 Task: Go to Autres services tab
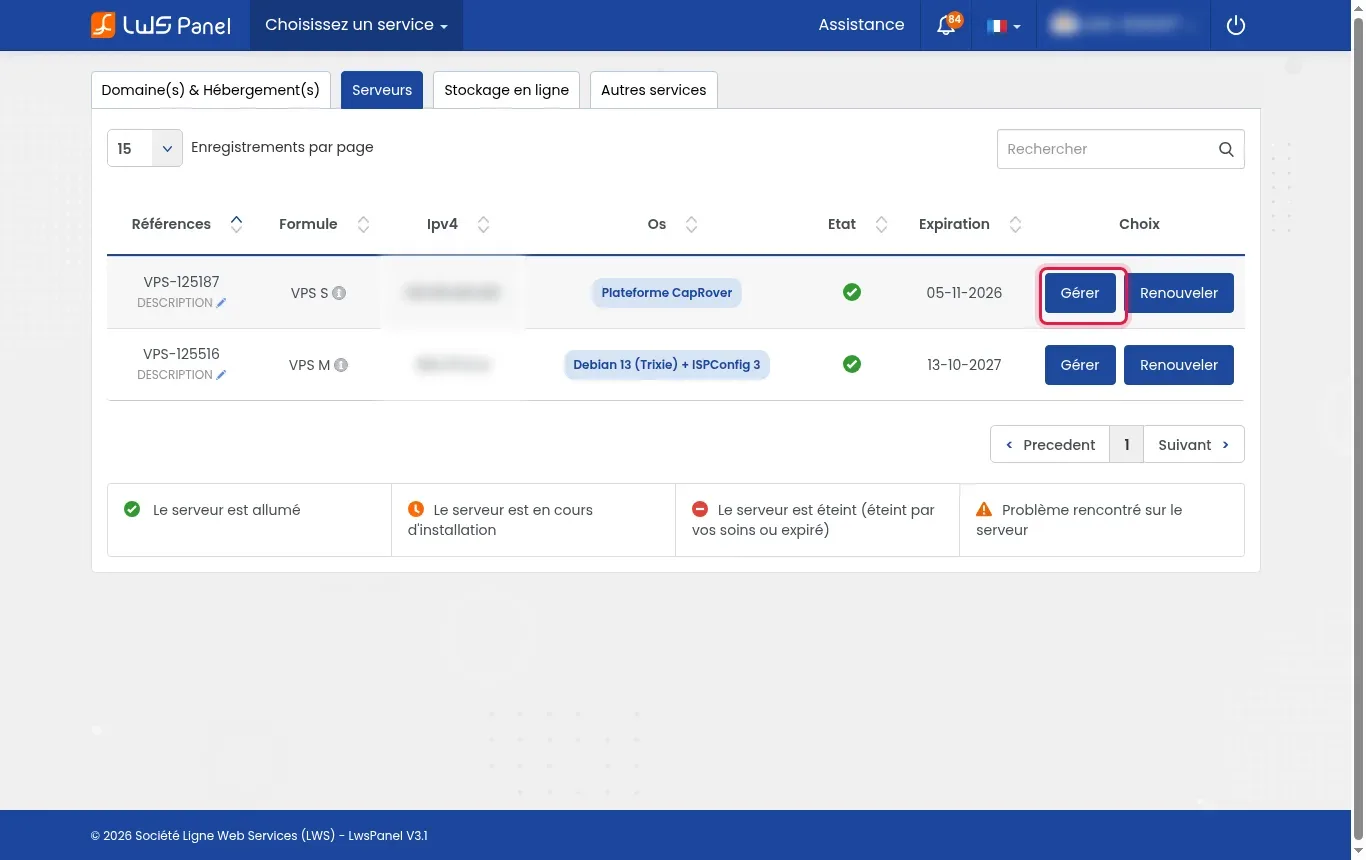[654, 90]
